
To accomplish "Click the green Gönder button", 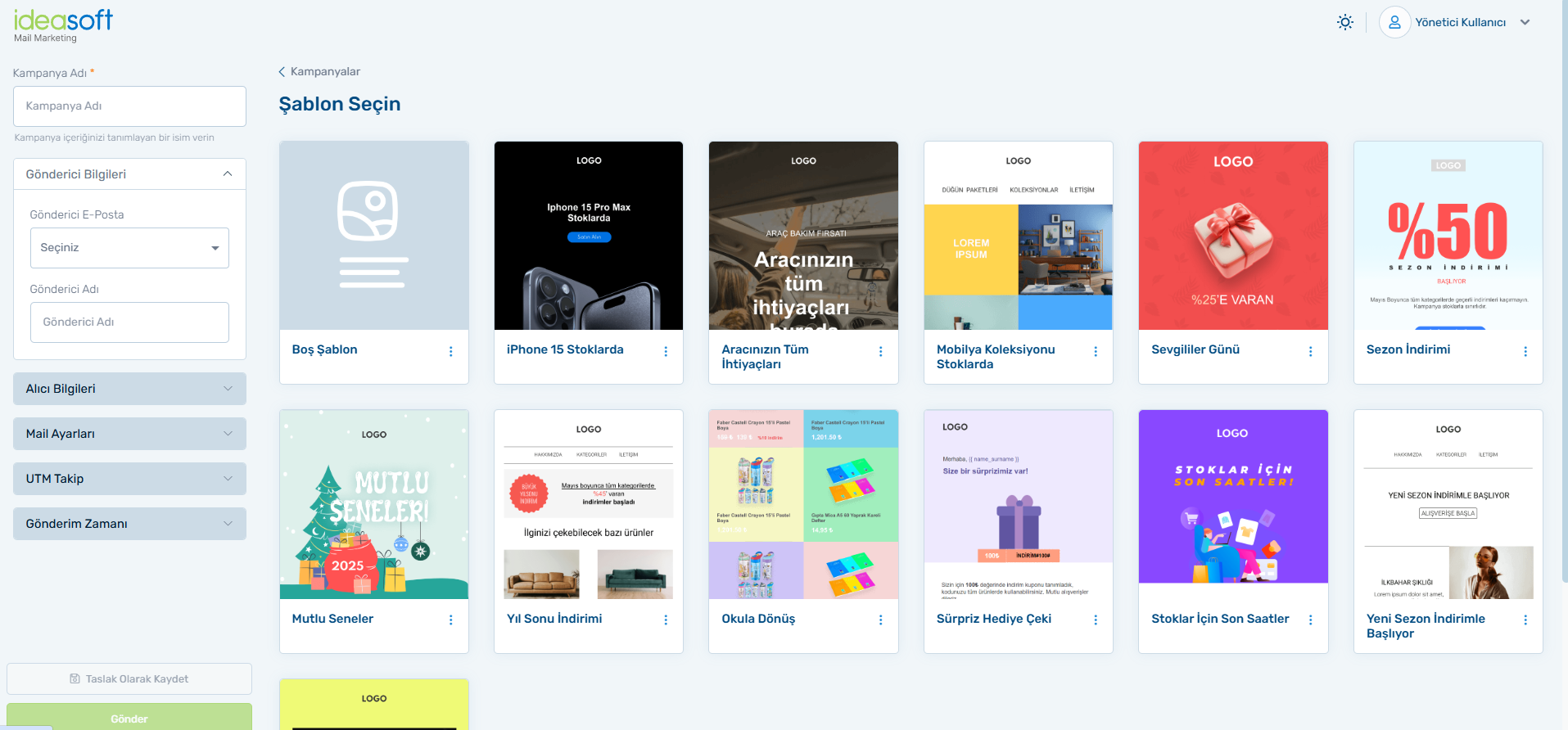I will coord(129,717).
